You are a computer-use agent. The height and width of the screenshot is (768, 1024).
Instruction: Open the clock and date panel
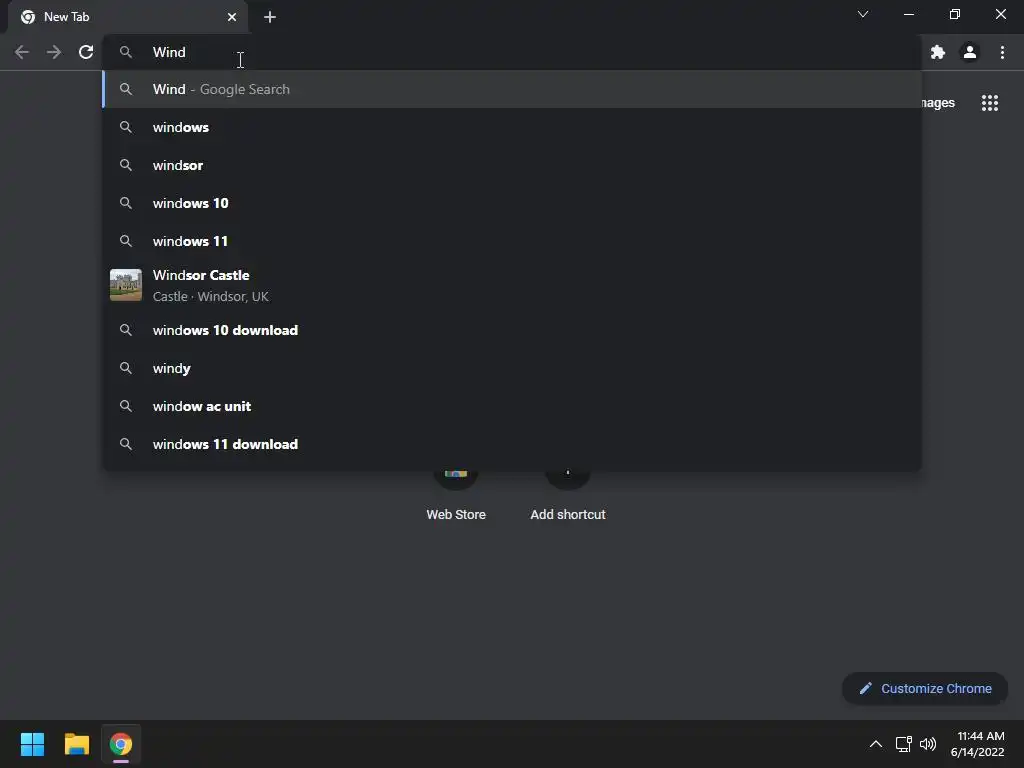pos(978,744)
